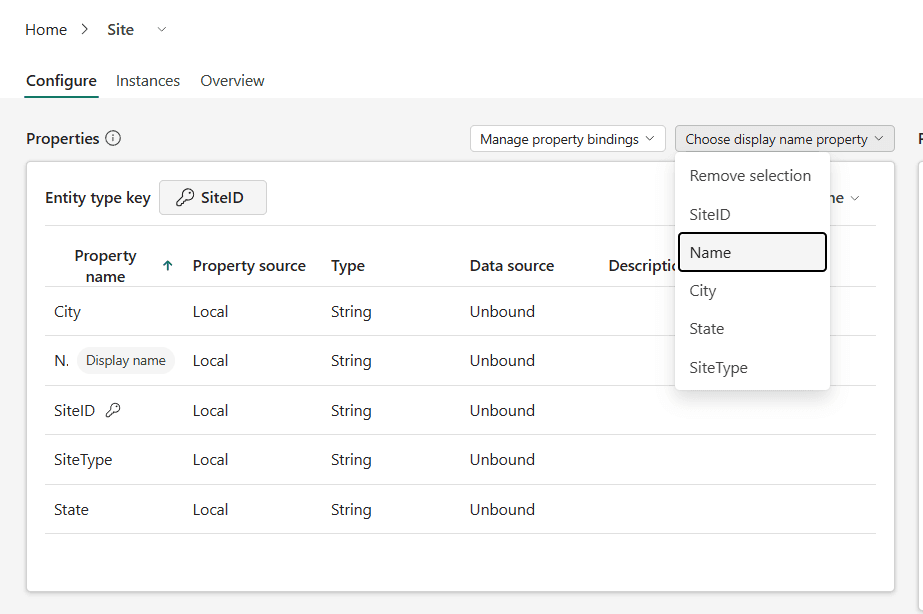Click String in the SiteType row
This screenshot has height=614, width=923.
pos(351,460)
